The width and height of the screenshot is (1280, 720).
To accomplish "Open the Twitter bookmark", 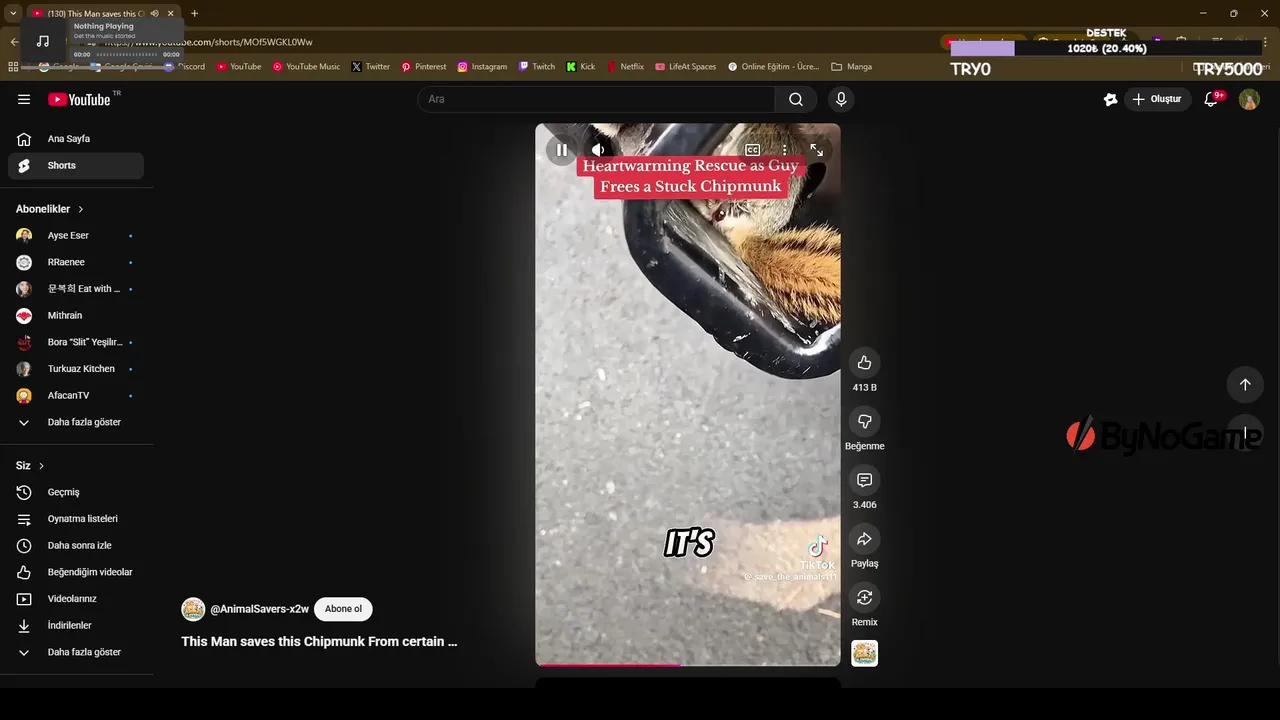I will [370, 67].
